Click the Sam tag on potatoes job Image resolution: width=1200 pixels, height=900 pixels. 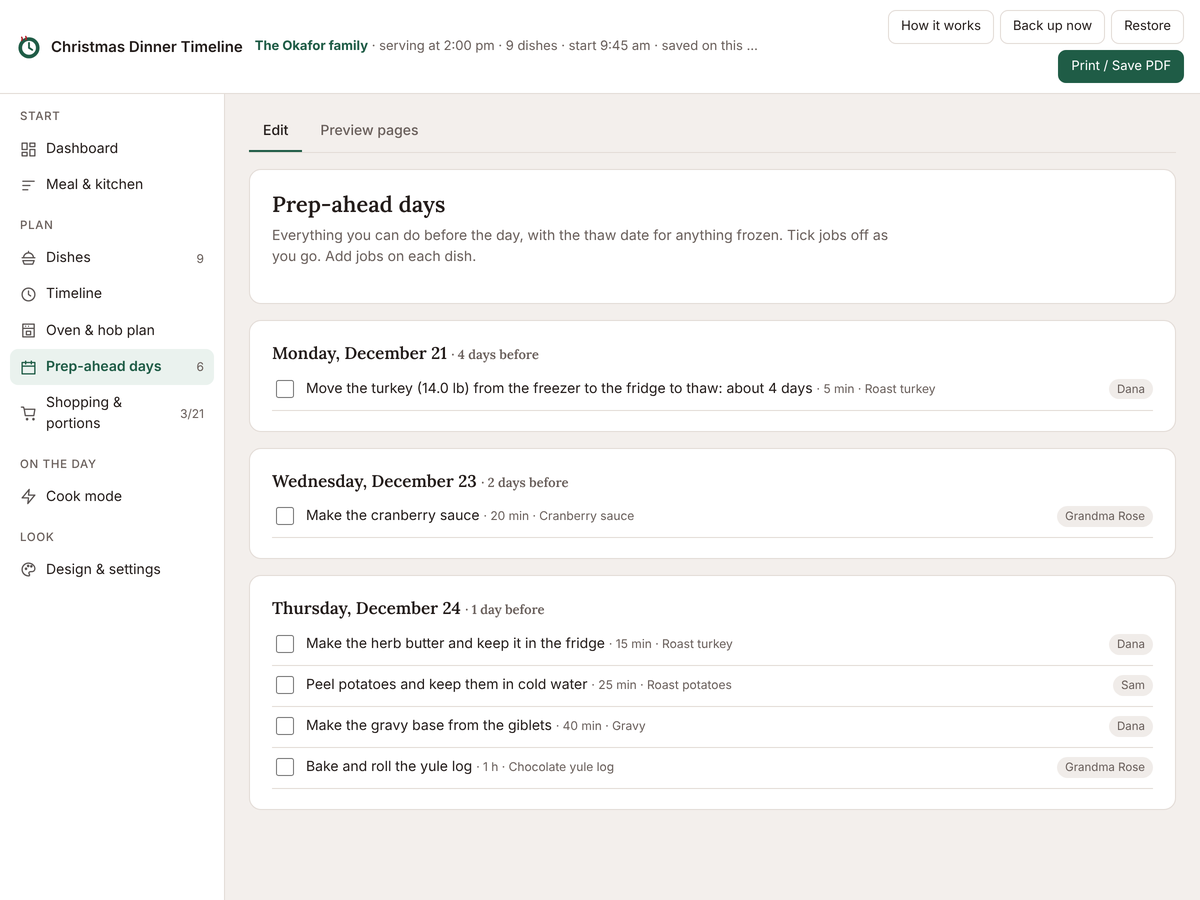coord(1133,685)
